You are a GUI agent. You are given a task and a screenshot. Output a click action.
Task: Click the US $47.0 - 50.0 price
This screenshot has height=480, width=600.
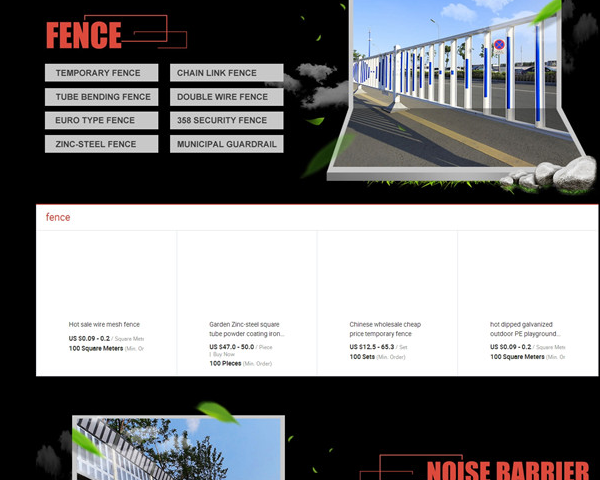click(x=232, y=346)
